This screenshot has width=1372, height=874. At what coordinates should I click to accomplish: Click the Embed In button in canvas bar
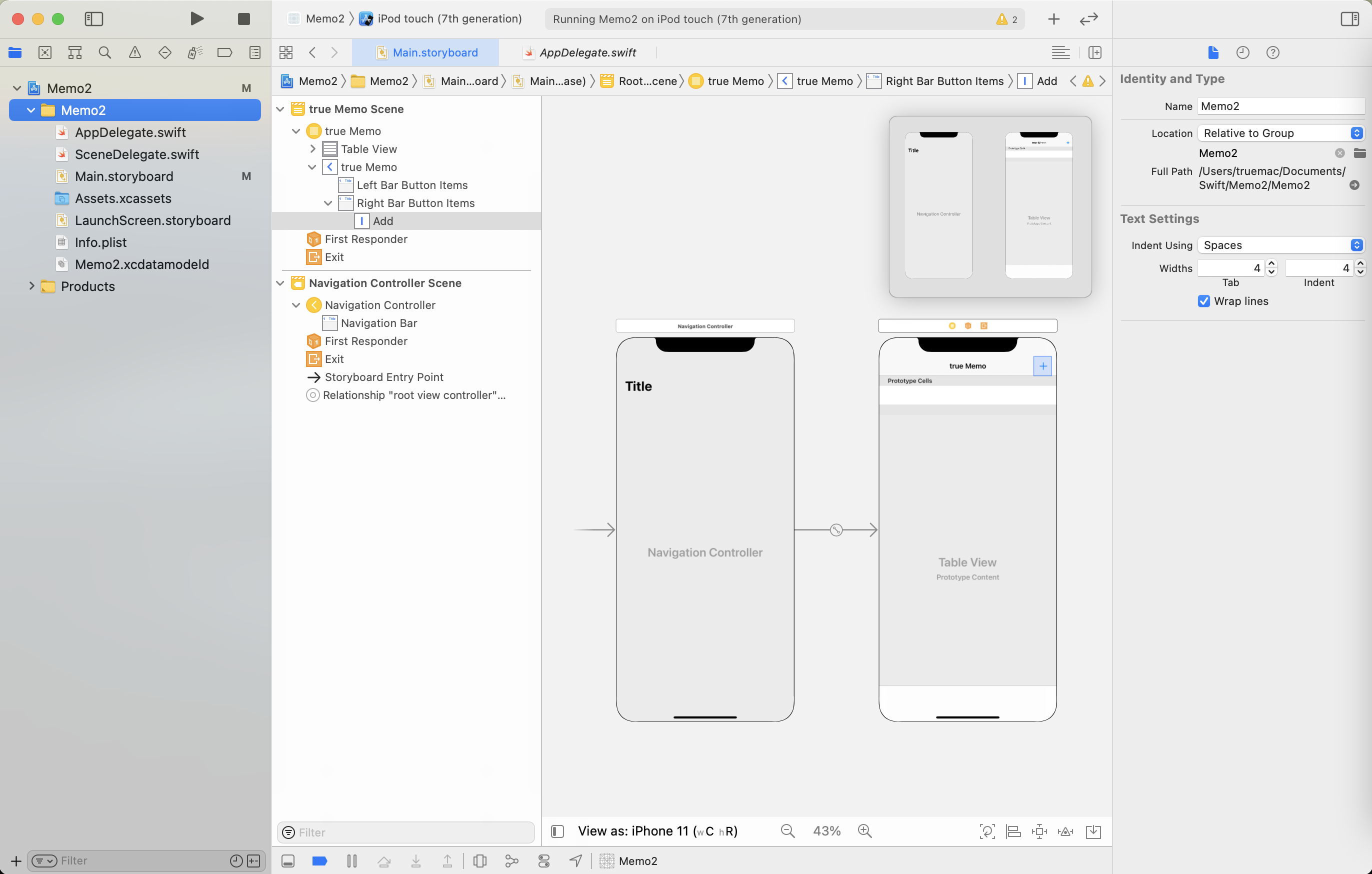(1093, 831)
